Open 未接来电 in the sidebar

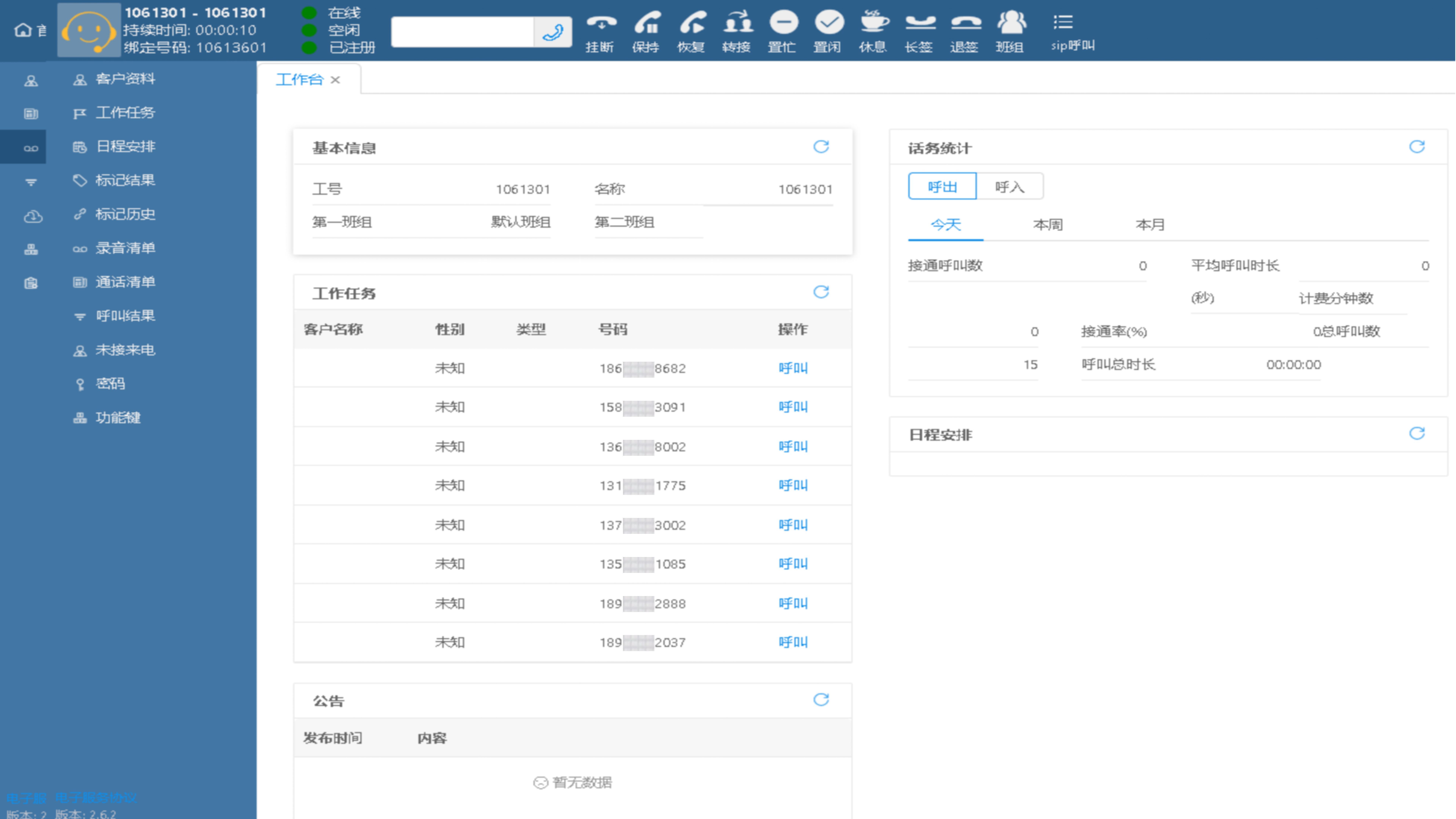pos(126,350)
